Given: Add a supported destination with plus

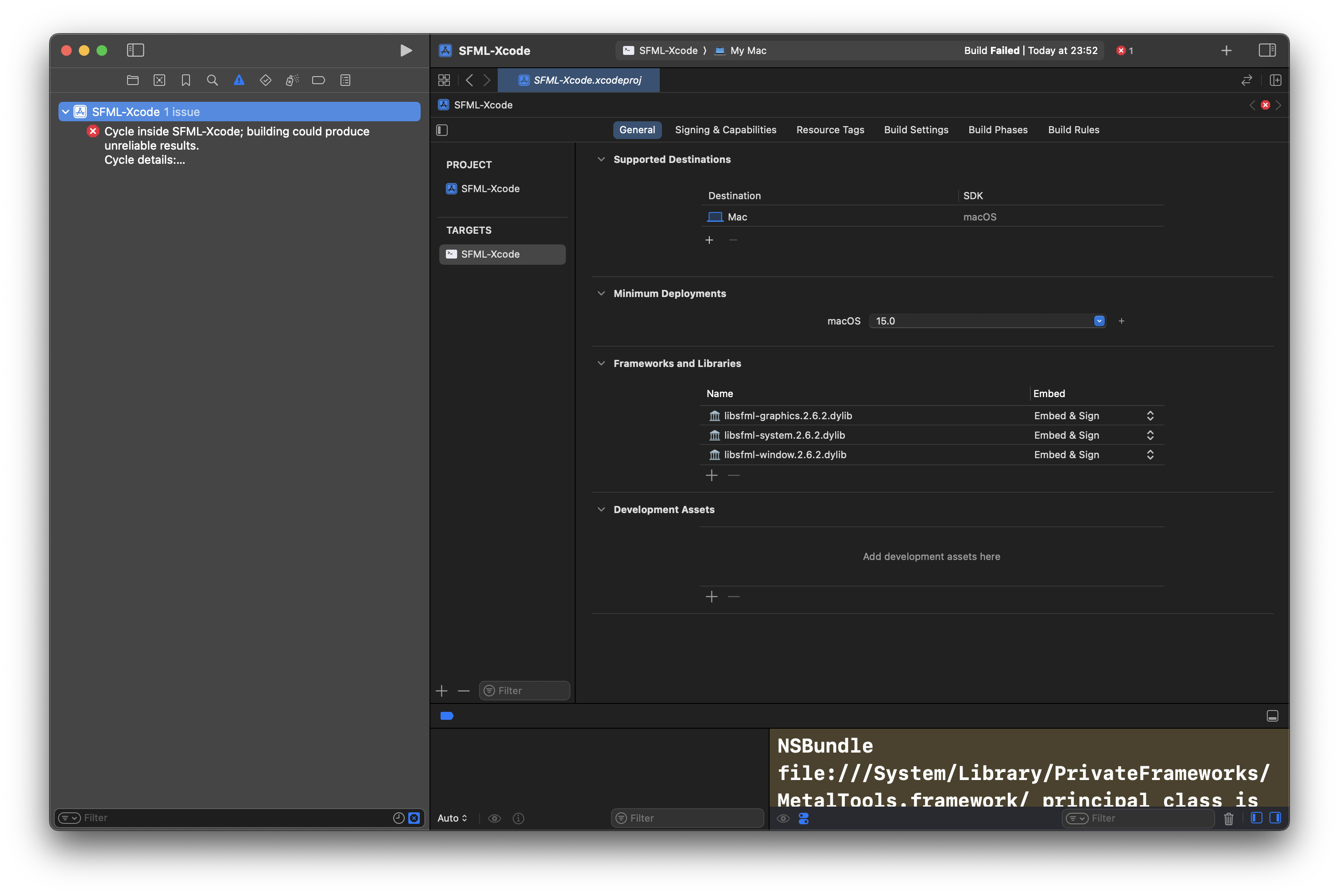Looking at the screenshot, I should pyautogui.click(x=708, y=240).
